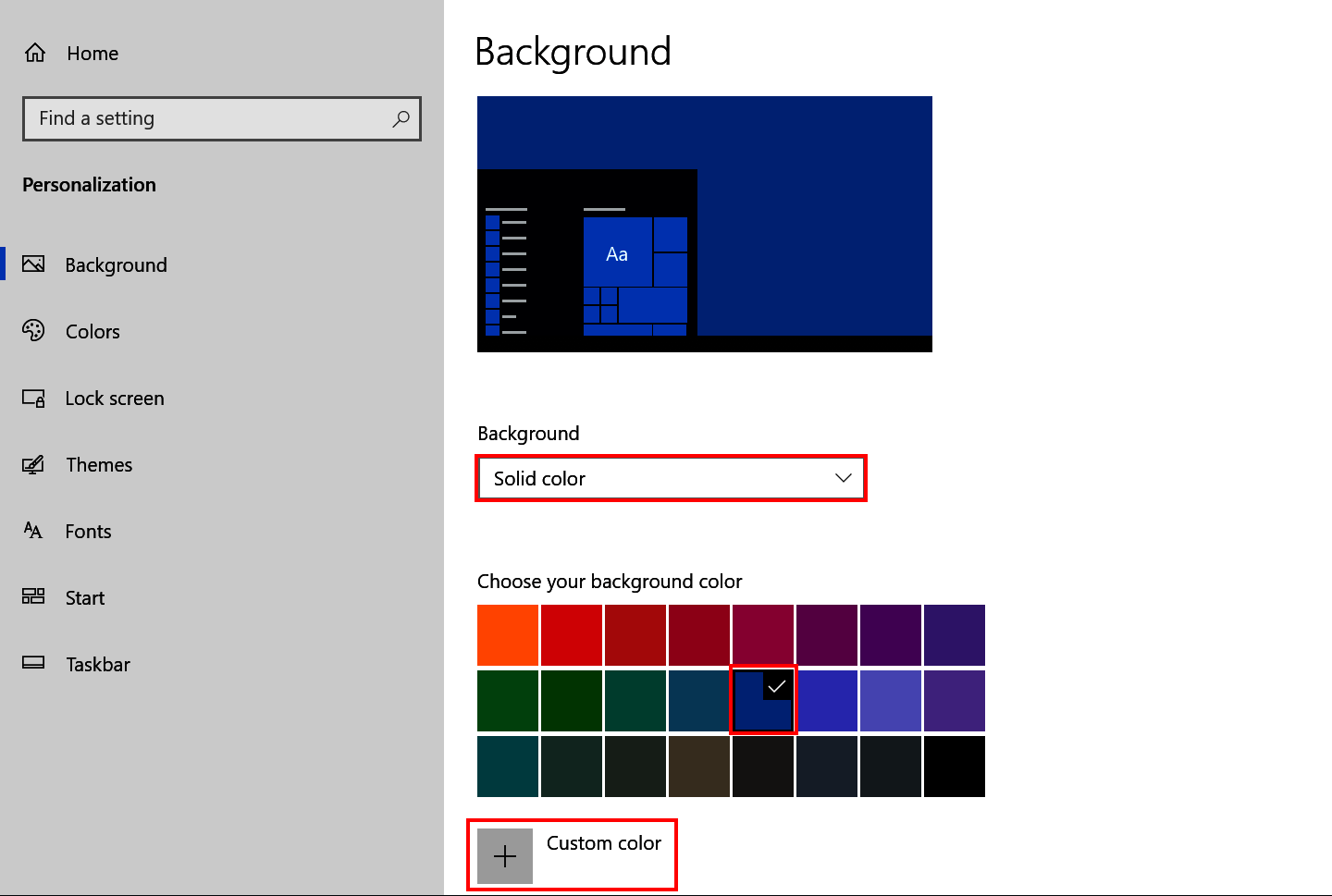Select the Themes settings icon

pyautogui.click(x=33, y=464)
